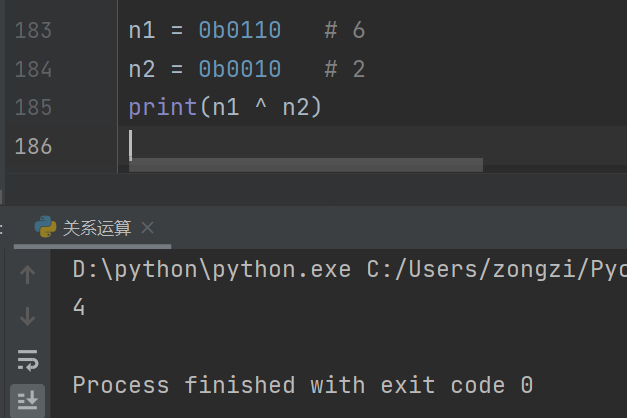Image resolution: width=627 pixels, height=418 pixels.
Task: Click line number 185 in the gutter
Action: (x=33, y=108)
